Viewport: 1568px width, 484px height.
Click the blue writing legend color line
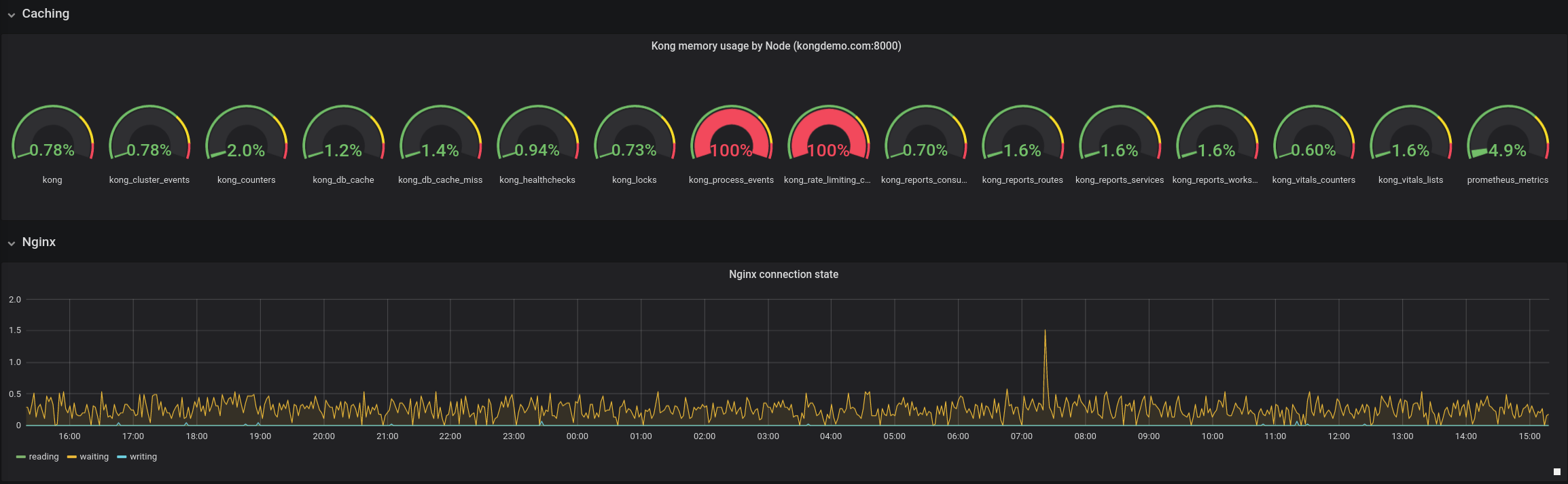click(x=122, y=457)
